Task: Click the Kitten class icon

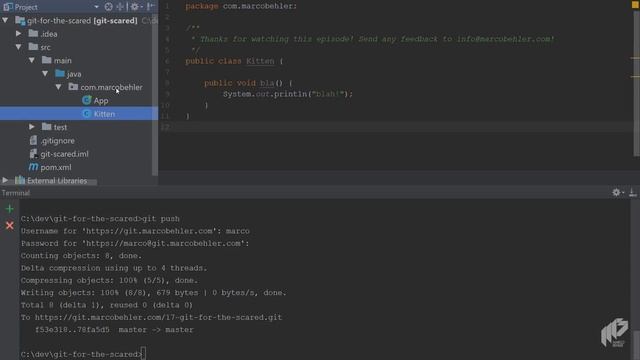Action: pyautogui.click(x=87, y=113)
